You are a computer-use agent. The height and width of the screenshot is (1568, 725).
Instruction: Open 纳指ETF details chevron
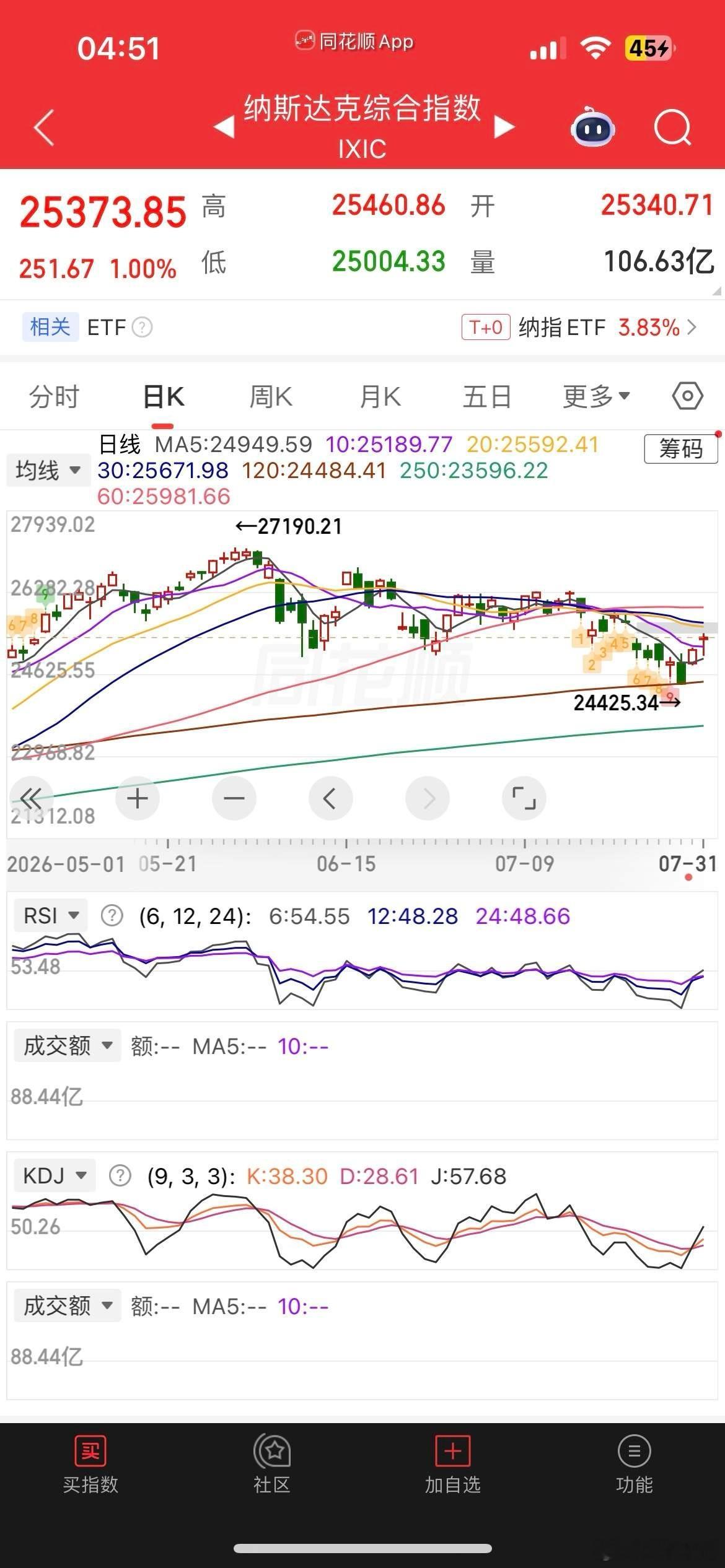(692, 327)
